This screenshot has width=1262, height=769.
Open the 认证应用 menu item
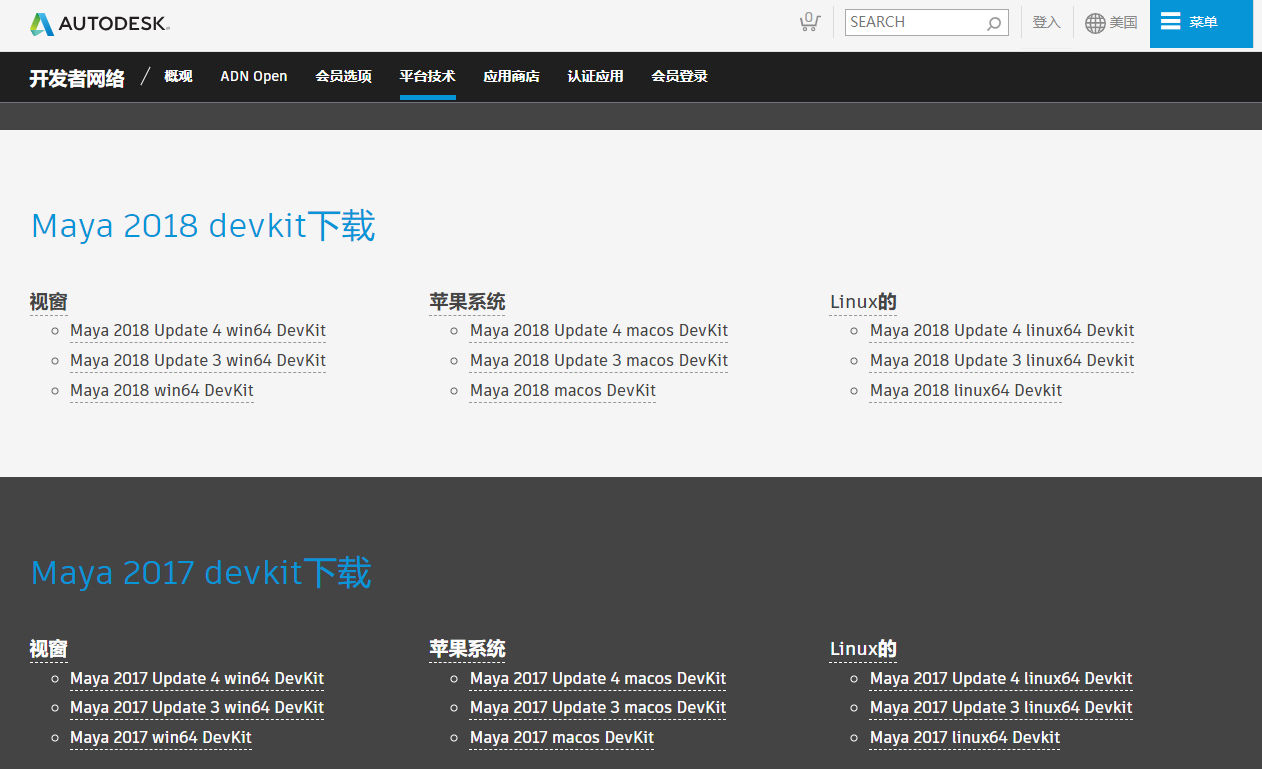pos(595,76)
